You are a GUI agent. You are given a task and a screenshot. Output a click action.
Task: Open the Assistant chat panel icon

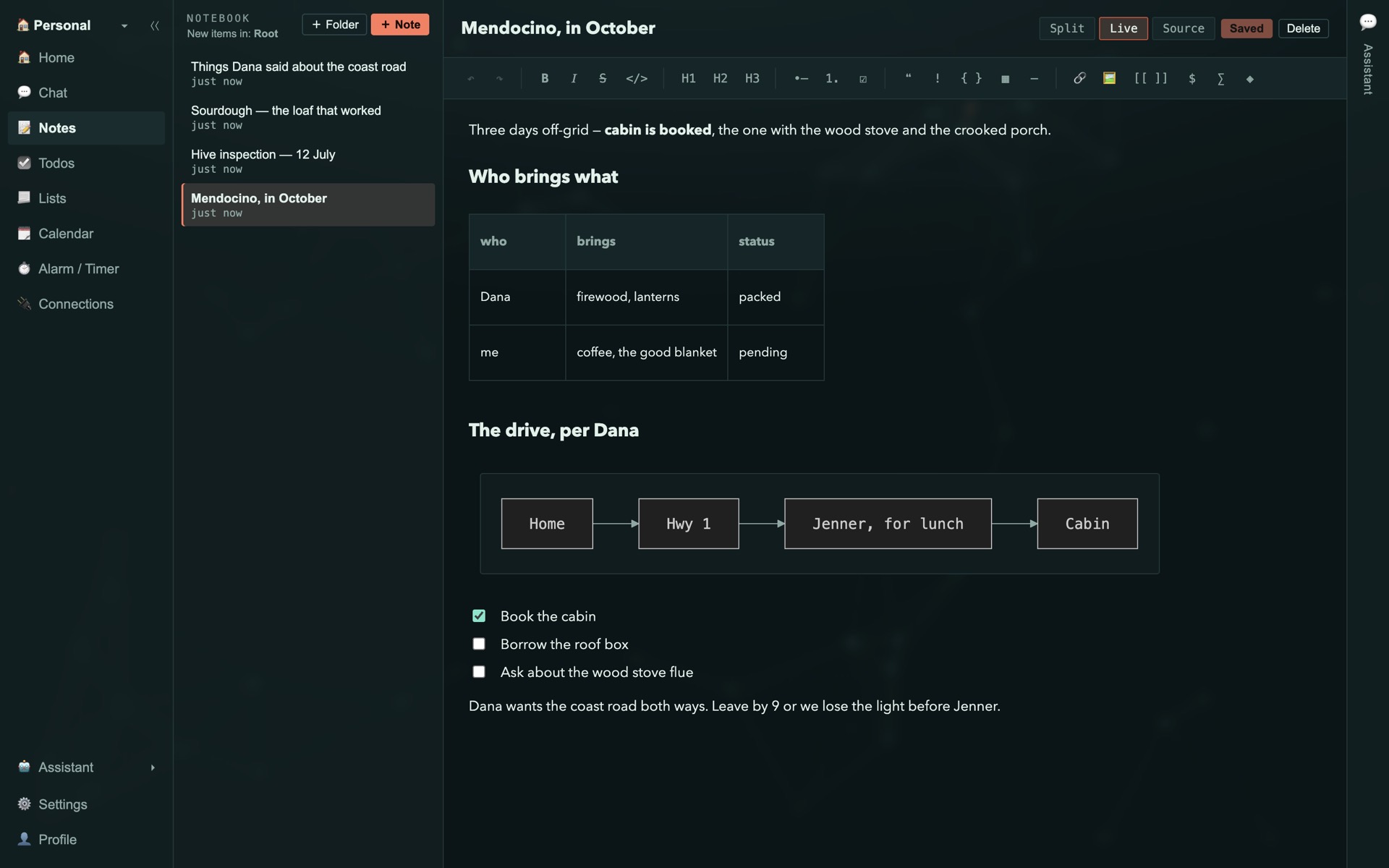(x=1367, y=22)
